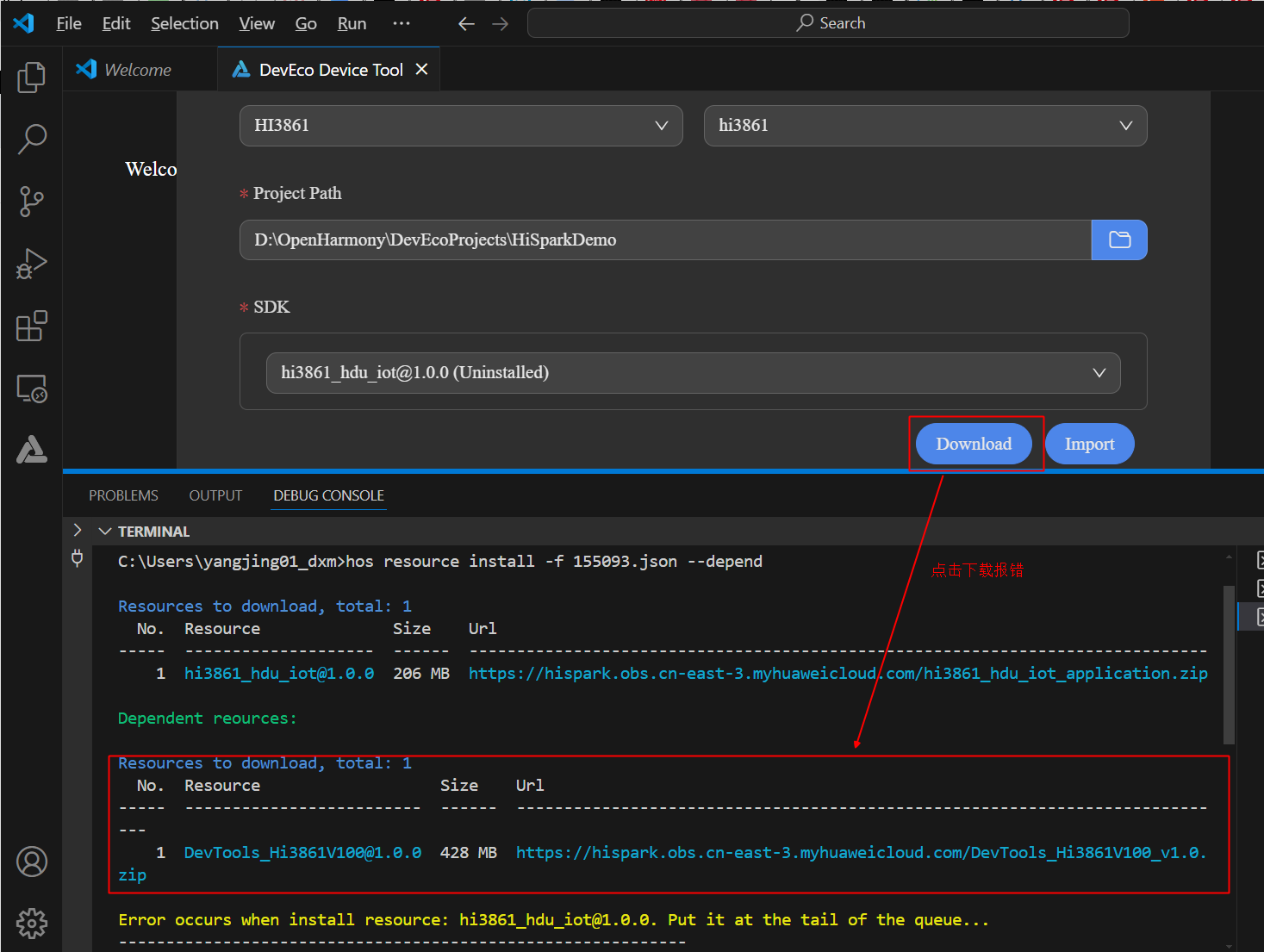Click the Project Path input field
The height and width of the screenshot is (952, 1264).
(x=665, y=240)
